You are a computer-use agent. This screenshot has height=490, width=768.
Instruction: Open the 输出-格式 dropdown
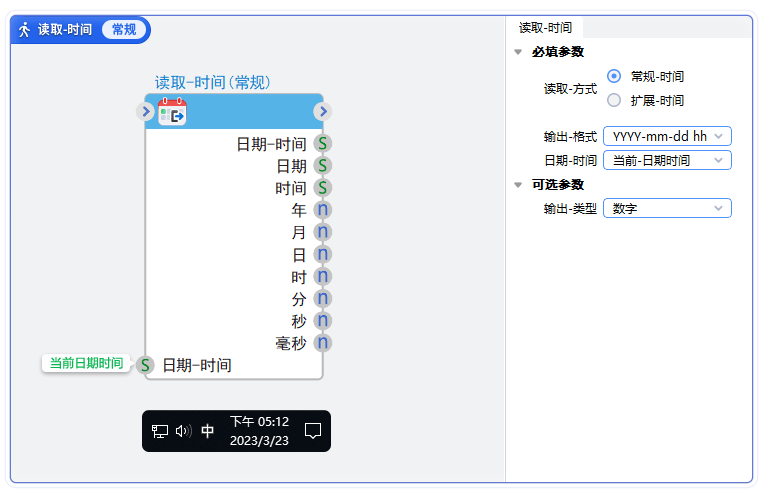[667, 136]
